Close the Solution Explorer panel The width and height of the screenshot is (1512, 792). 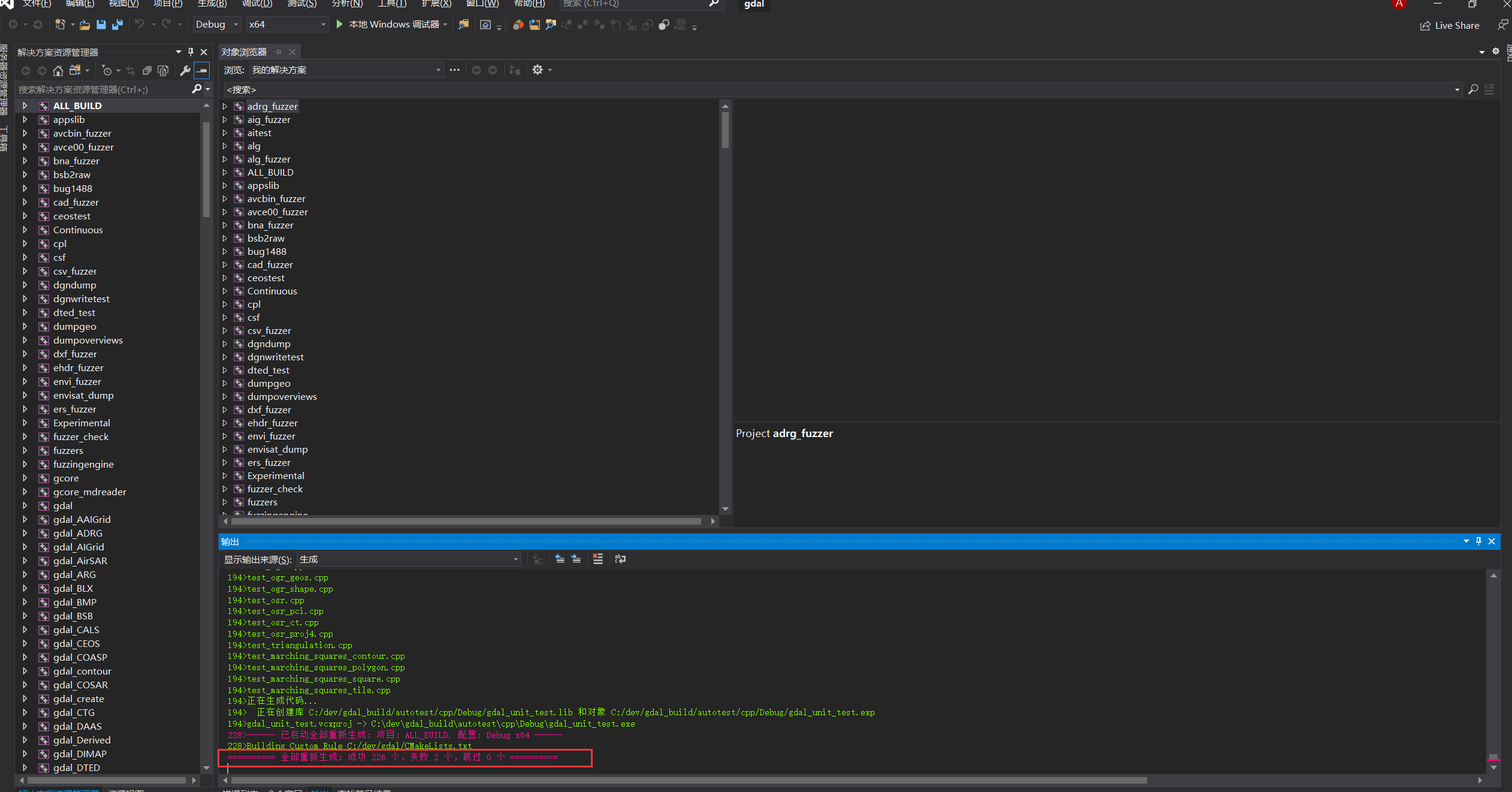coord(204,52)
